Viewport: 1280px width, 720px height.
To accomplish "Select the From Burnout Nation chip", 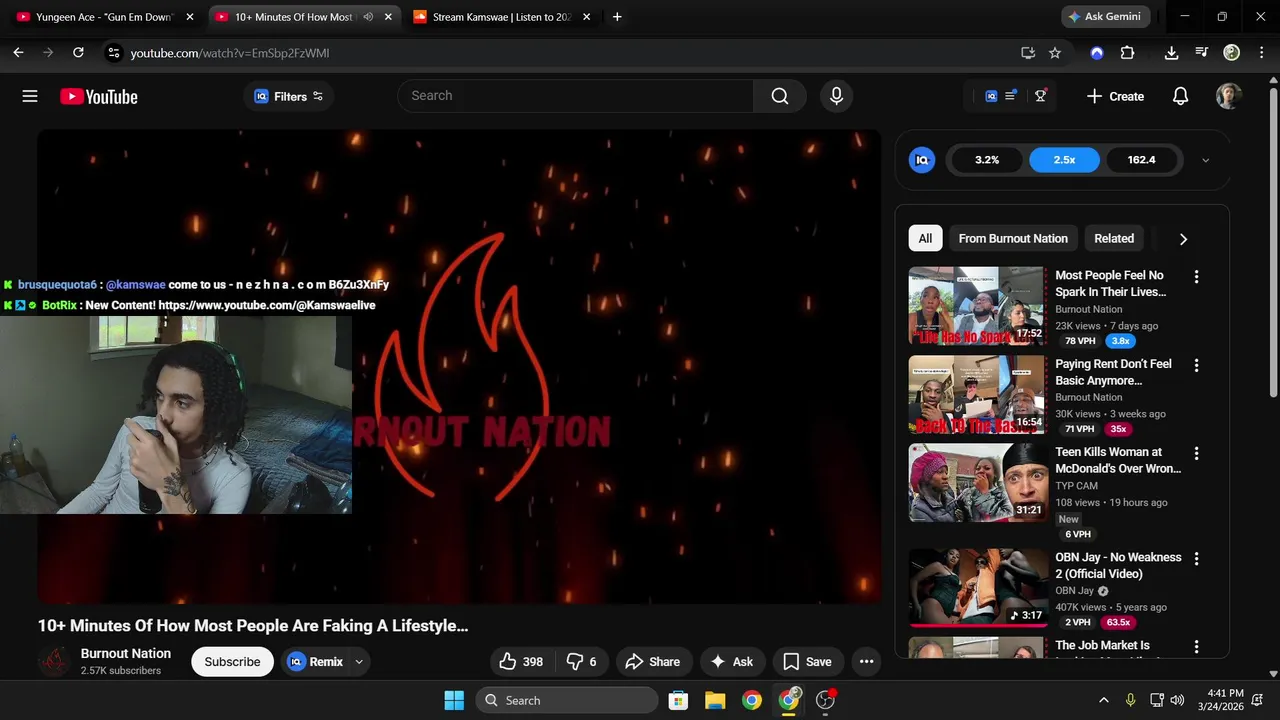I will point(1013,238).
